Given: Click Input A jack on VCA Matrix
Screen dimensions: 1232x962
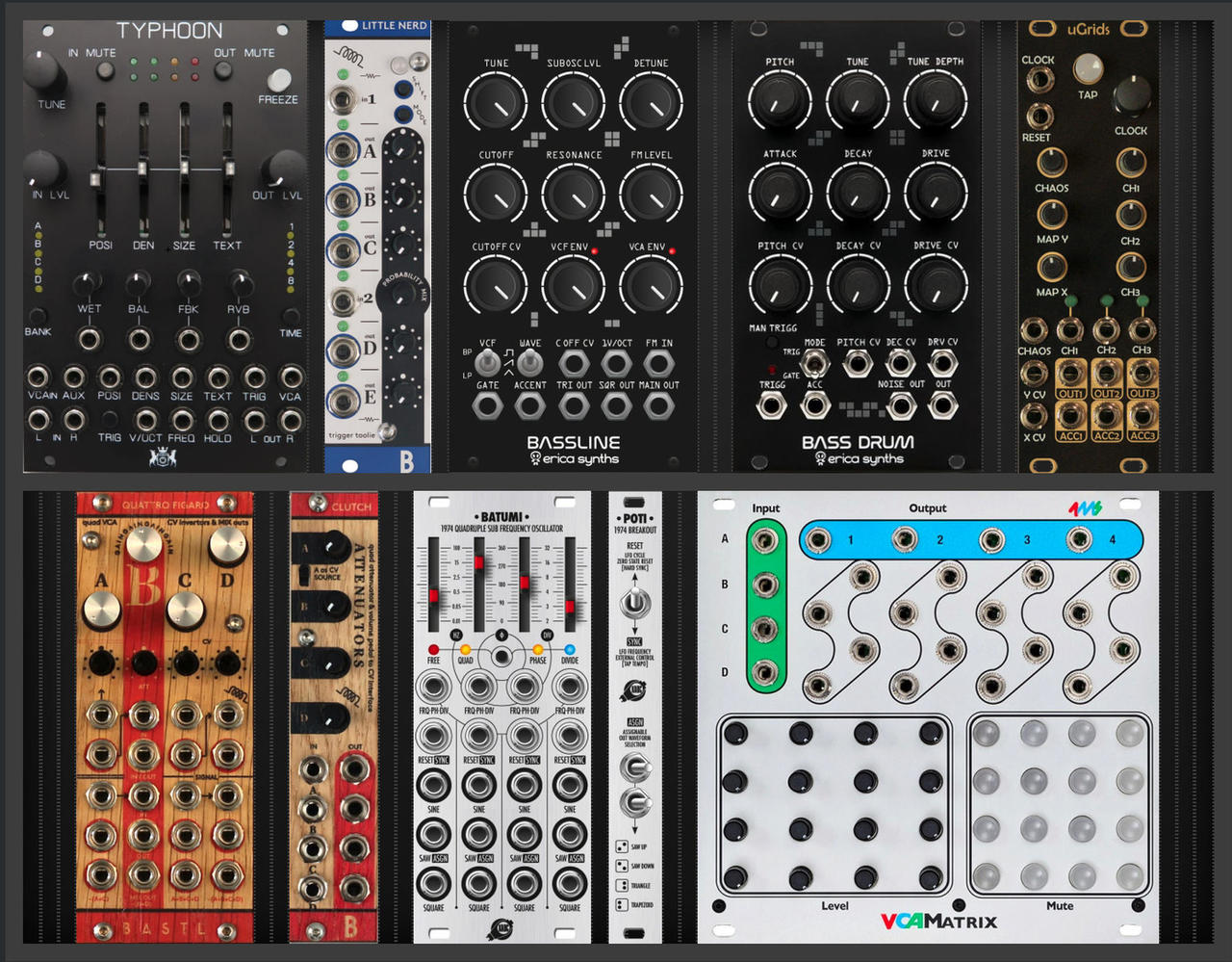Looking at the screenshot, I should pos(766,539).
